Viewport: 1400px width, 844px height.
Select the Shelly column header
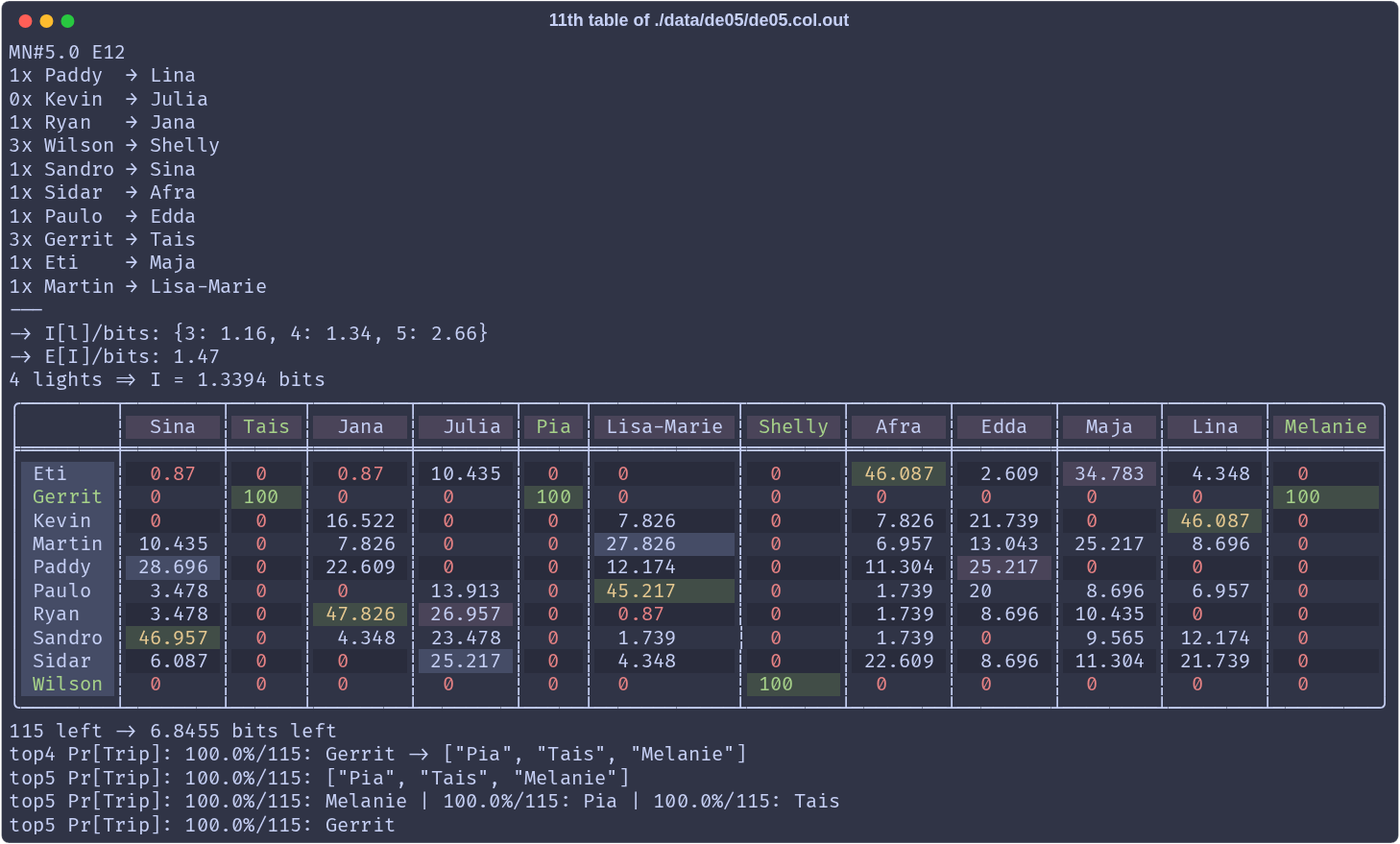click(x=793, y=427)
